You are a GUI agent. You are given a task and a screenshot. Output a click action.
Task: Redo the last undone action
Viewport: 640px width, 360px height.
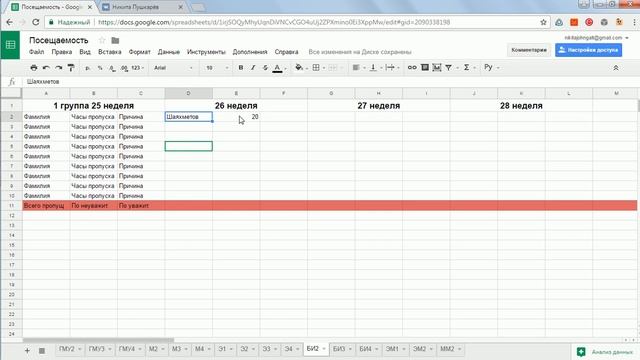[x=59, y=68]
